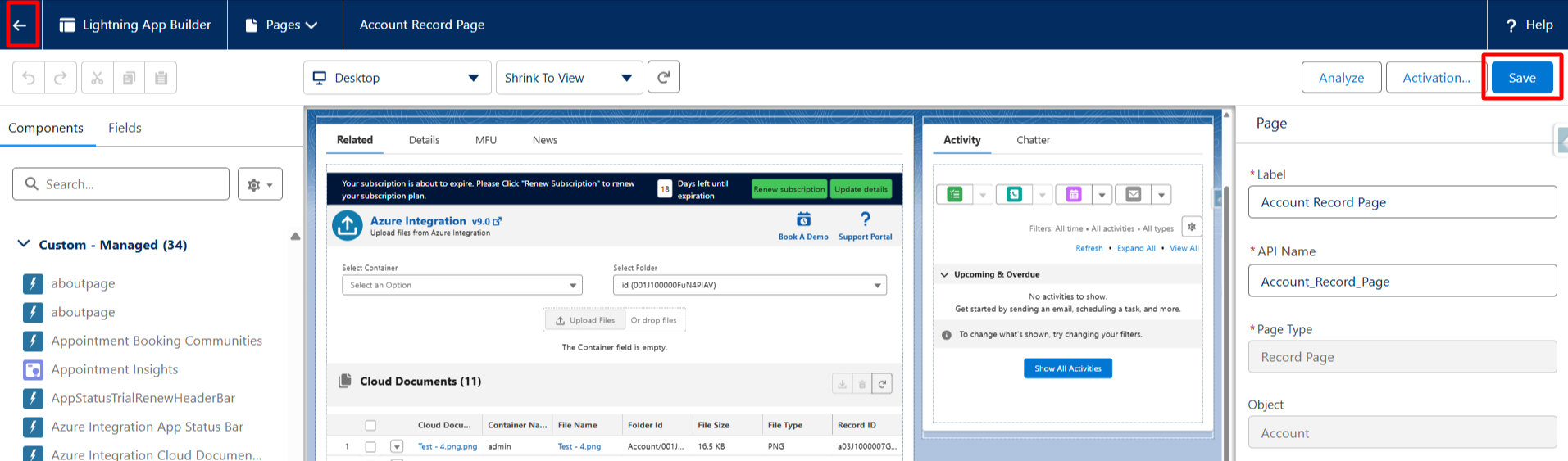Check the checkbox for row Test - 4.png.png
Viewport: 1568px width, 461px height.
pyautogui.click(x=370, y=446)
